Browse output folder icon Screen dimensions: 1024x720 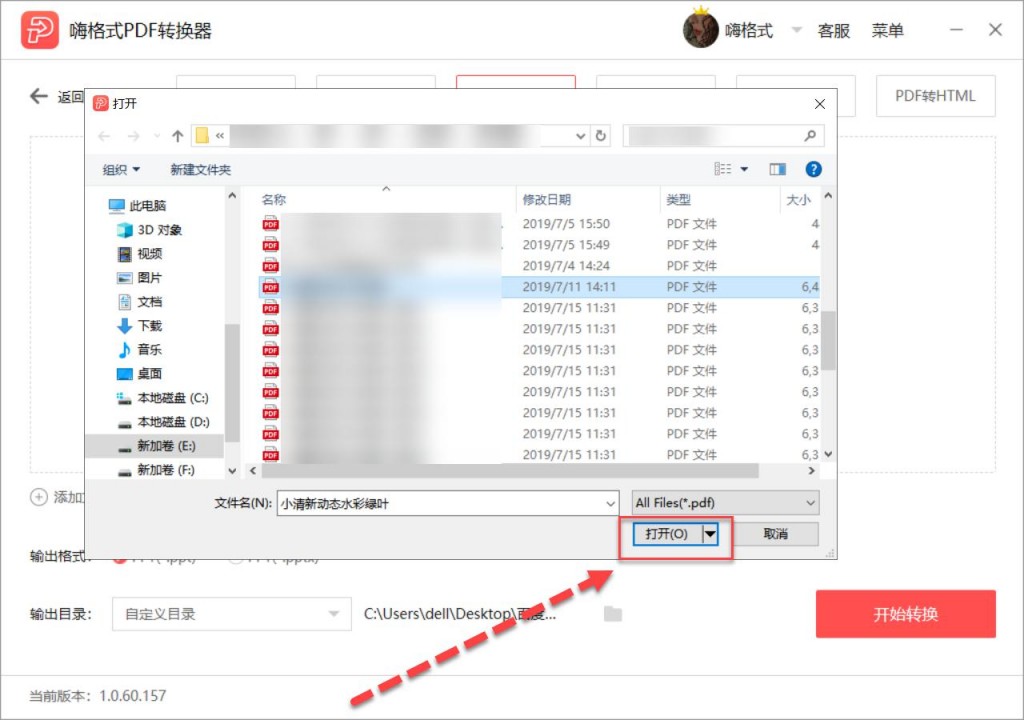click(613, 614)
